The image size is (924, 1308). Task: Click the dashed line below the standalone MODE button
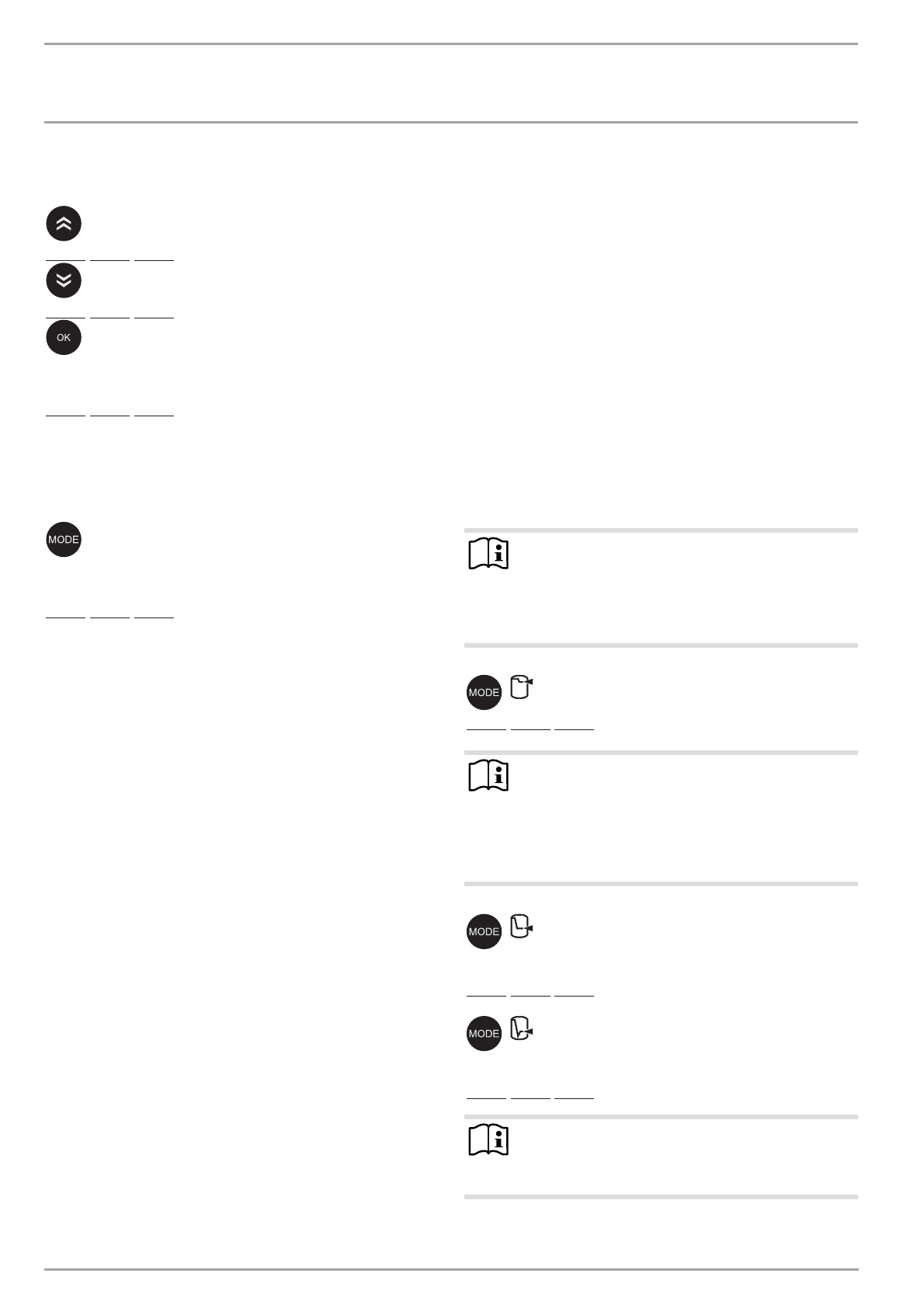coord(109,617)
